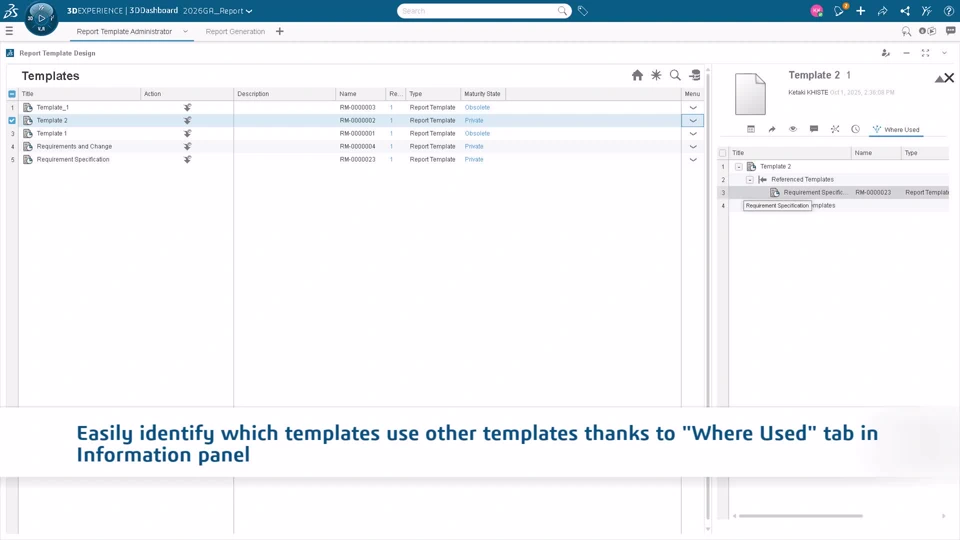Maximize the widget with the expand icon

tap(925, 53)
